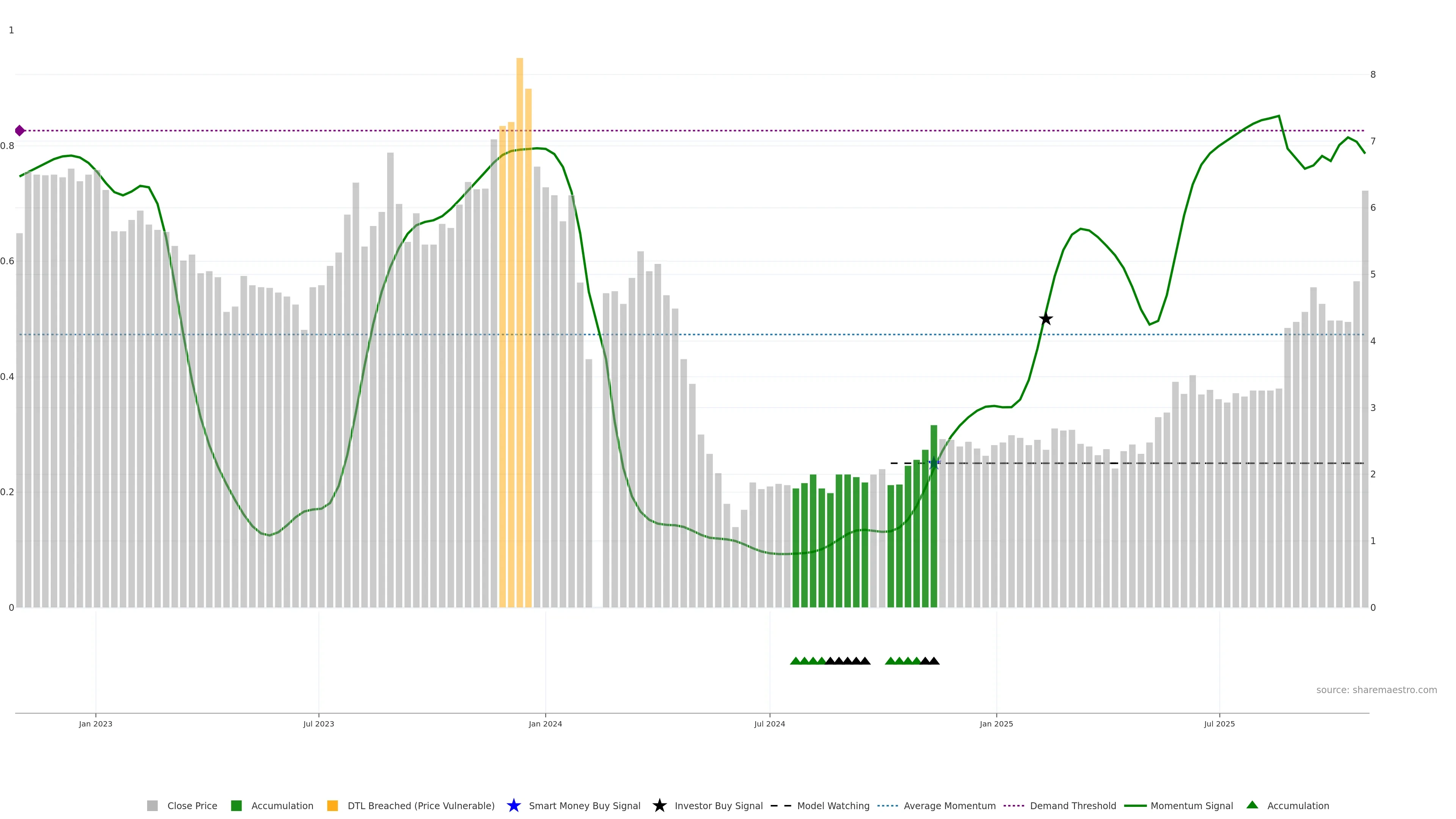Toggle Close Price series via legend label
Viewport: 1456px width, 819px height.
click(192, 805)
